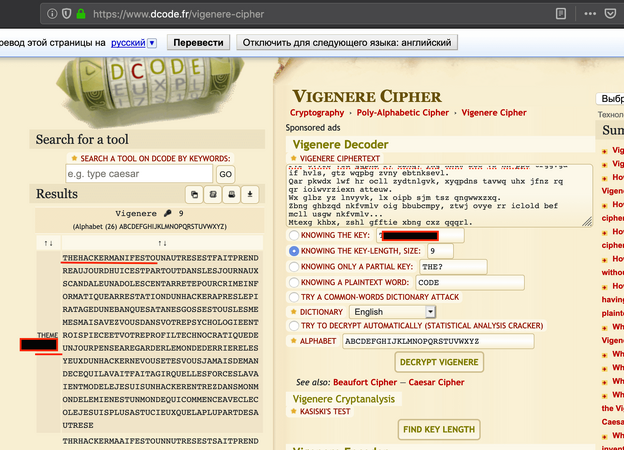The height and width of the screenshot is (450, 624).
Task: Select 'Knowing only a partial key' option
Action: [294, 266]
